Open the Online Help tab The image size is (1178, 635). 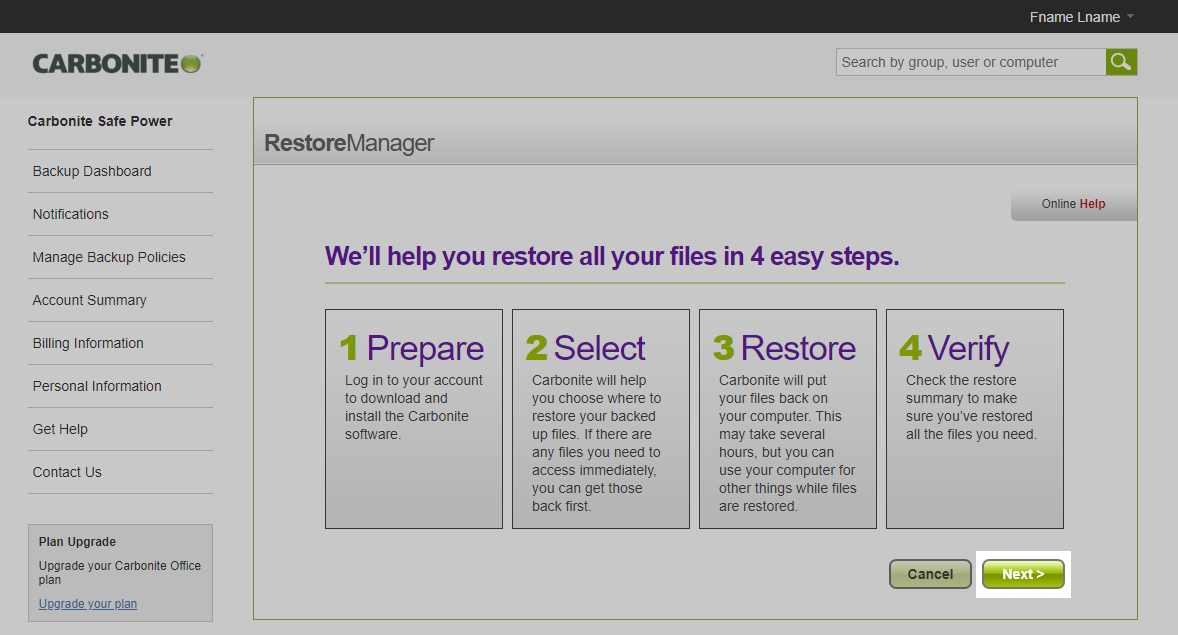click(x=1073, y=204)
